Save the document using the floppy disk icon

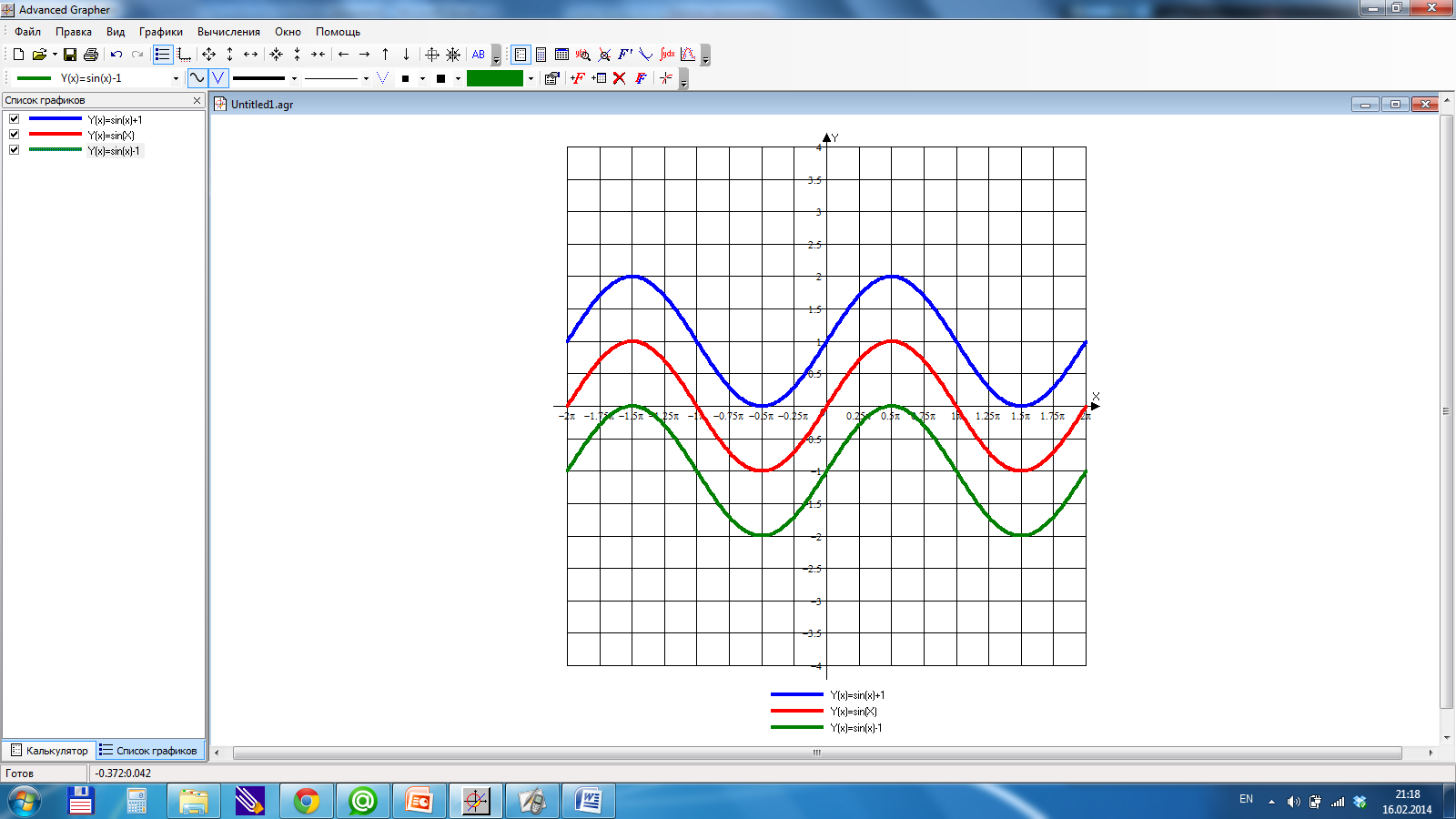(70, 55)
